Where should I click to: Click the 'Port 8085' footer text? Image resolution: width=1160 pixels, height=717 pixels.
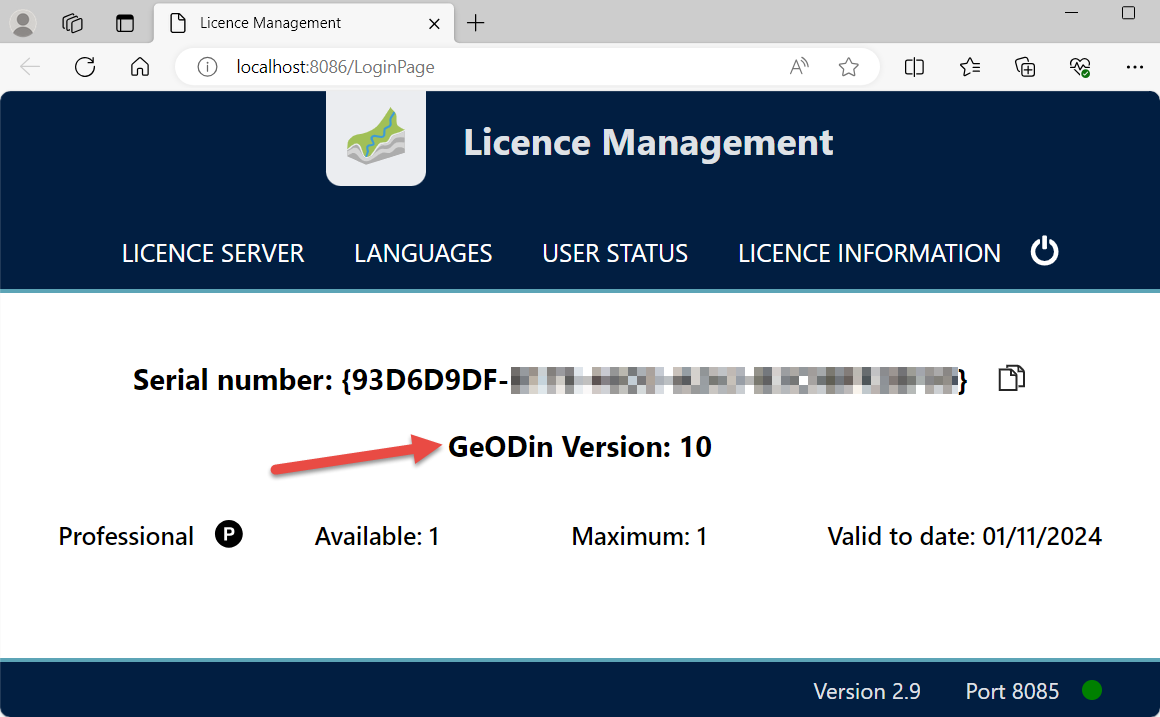click(x=1012, y=691)
